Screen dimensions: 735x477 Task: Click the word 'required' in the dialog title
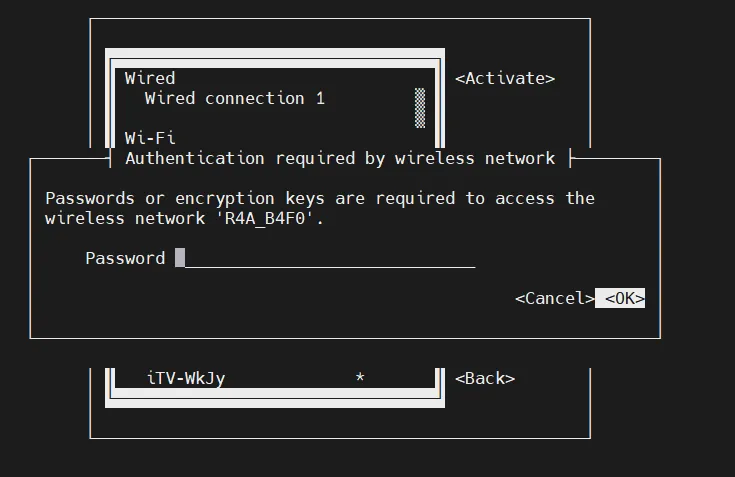[x=315, y=158]
